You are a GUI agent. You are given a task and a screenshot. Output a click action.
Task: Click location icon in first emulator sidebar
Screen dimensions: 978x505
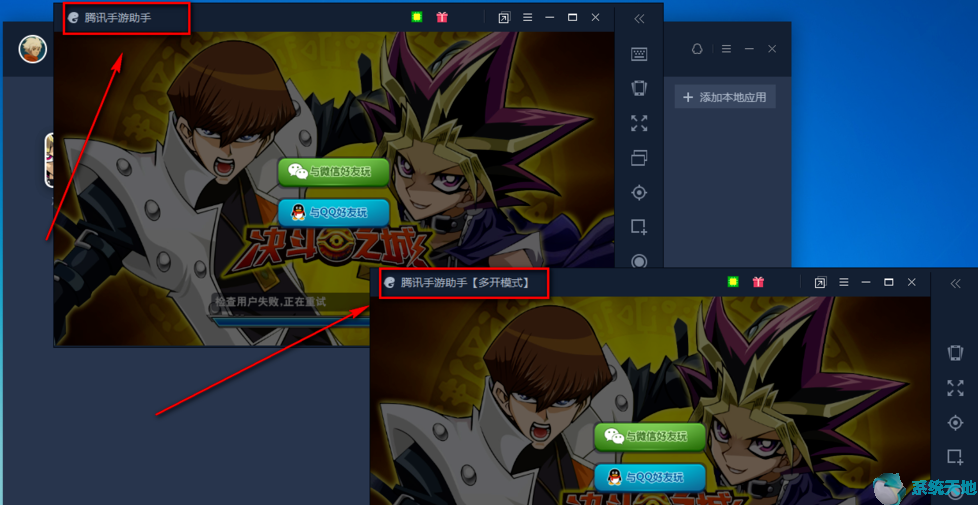tap(639, 193)
